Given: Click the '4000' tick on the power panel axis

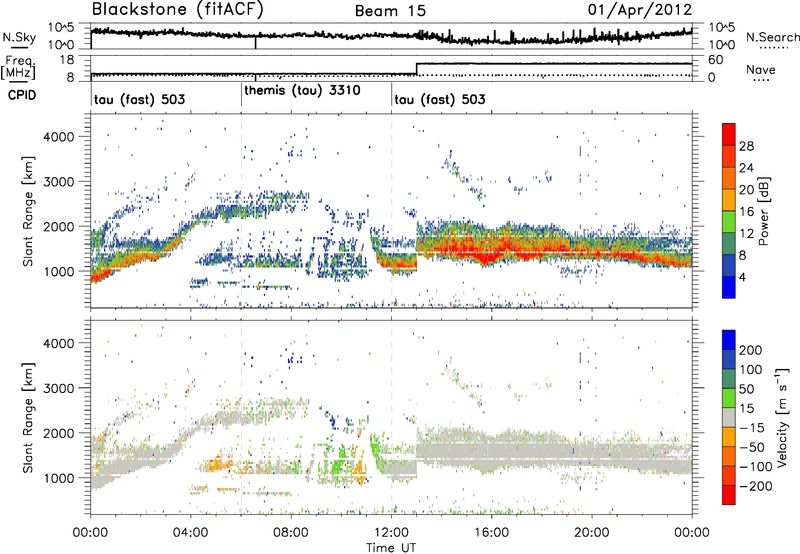Looking at the screenshot, I should click(x=59, y=137).
